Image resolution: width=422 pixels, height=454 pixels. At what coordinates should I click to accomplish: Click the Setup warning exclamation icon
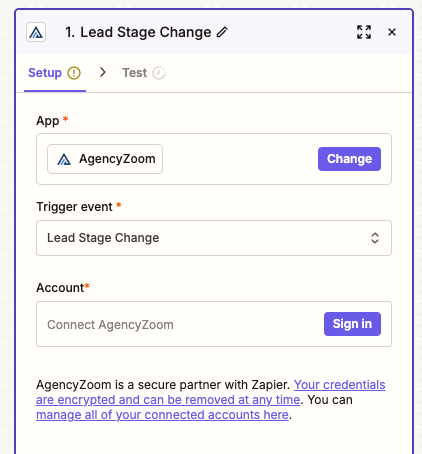point(74,73)
